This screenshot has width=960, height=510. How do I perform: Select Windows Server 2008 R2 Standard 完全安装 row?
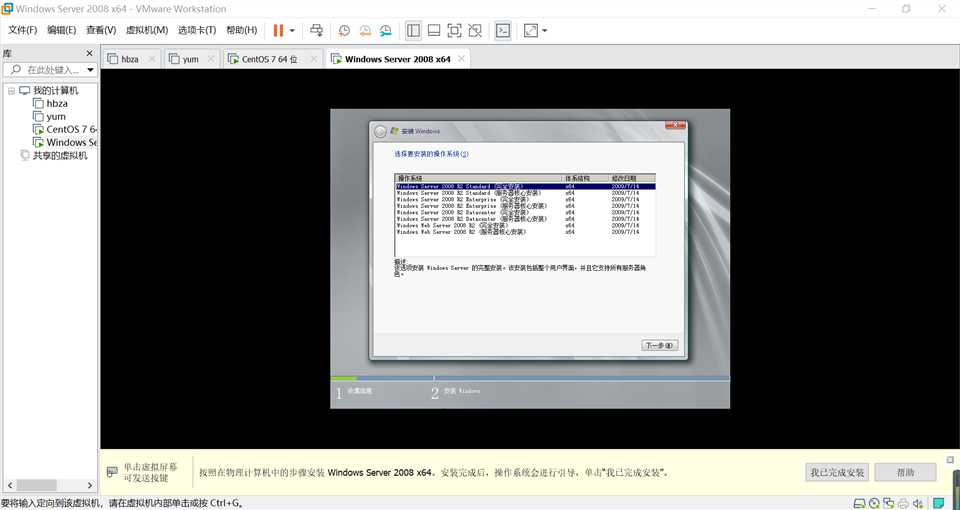[525, 186]
